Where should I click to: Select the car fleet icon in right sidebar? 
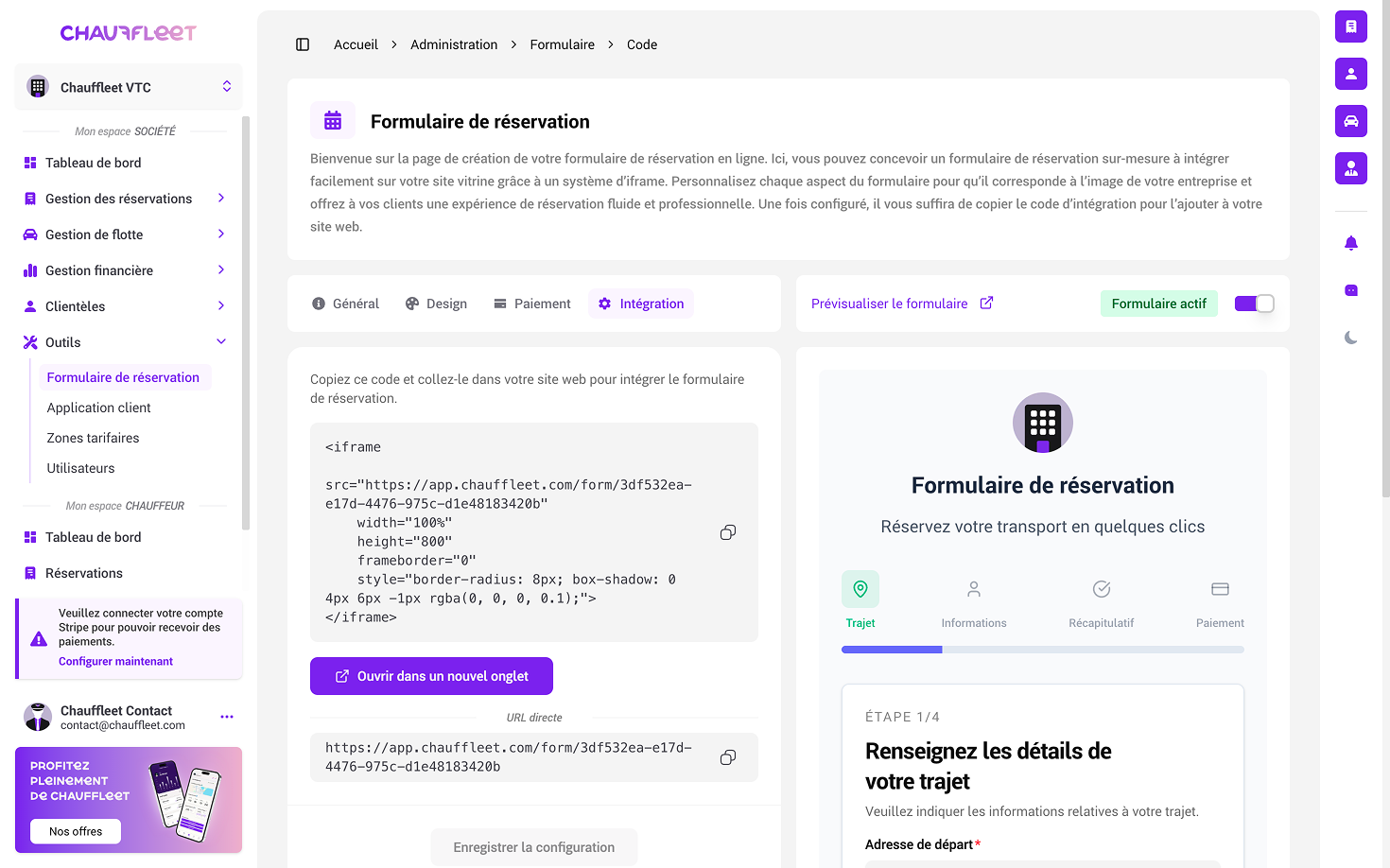click(x=1350, y=121)
